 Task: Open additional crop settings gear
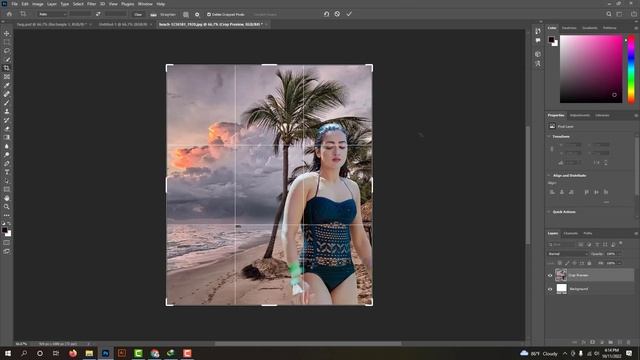[197, 14]
